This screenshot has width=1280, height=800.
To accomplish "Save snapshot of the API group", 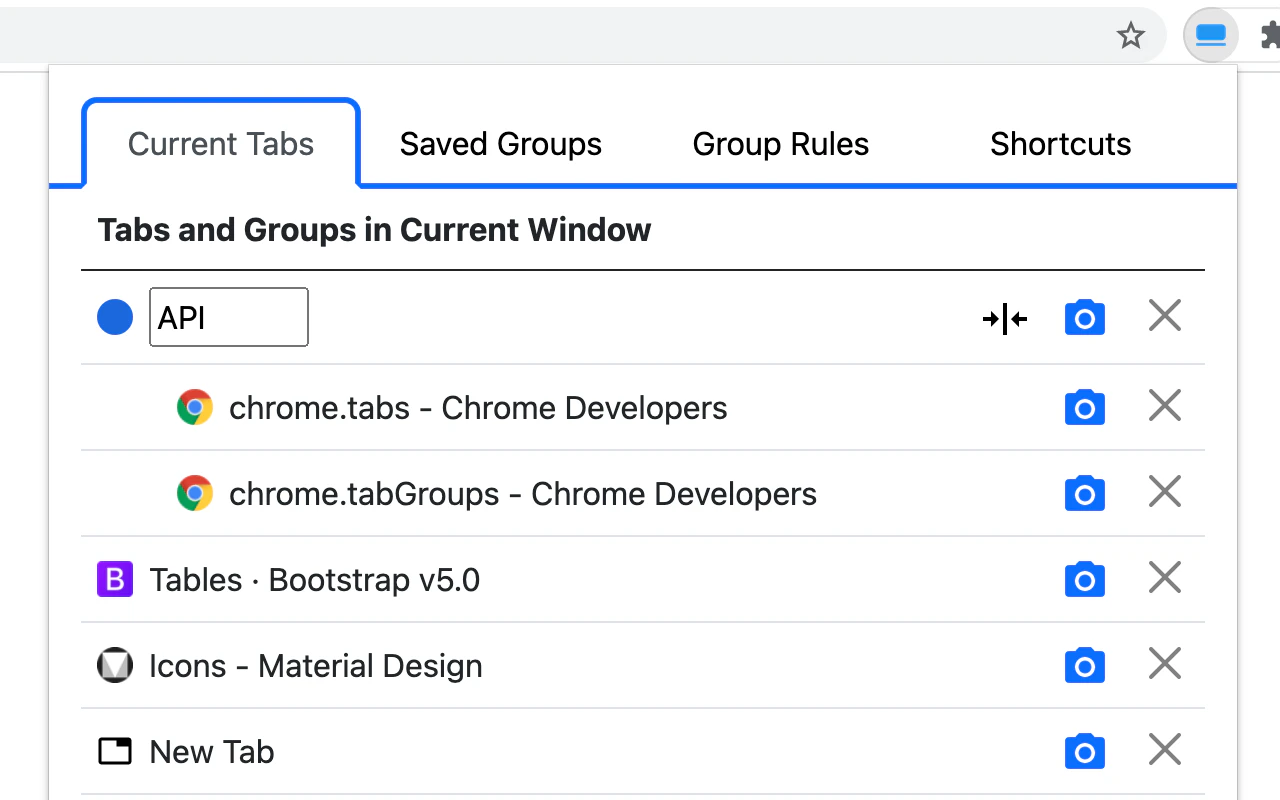I will (x=1085, y=318).
